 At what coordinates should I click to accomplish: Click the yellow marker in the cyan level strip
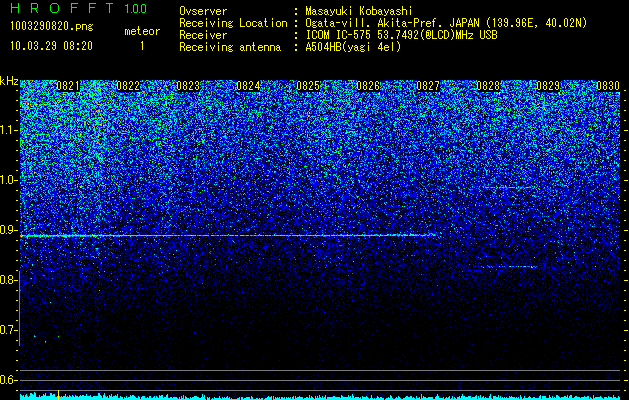tap(59, 394)
